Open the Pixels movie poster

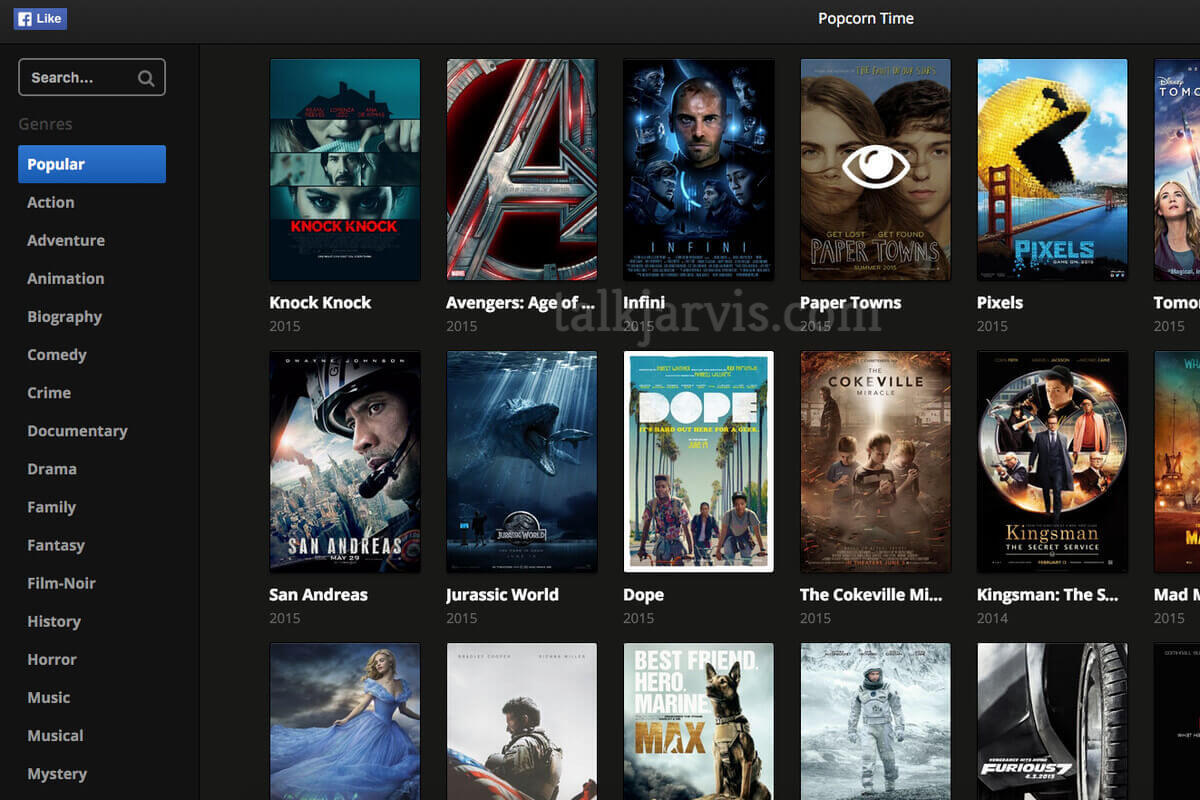(1052, 169)
